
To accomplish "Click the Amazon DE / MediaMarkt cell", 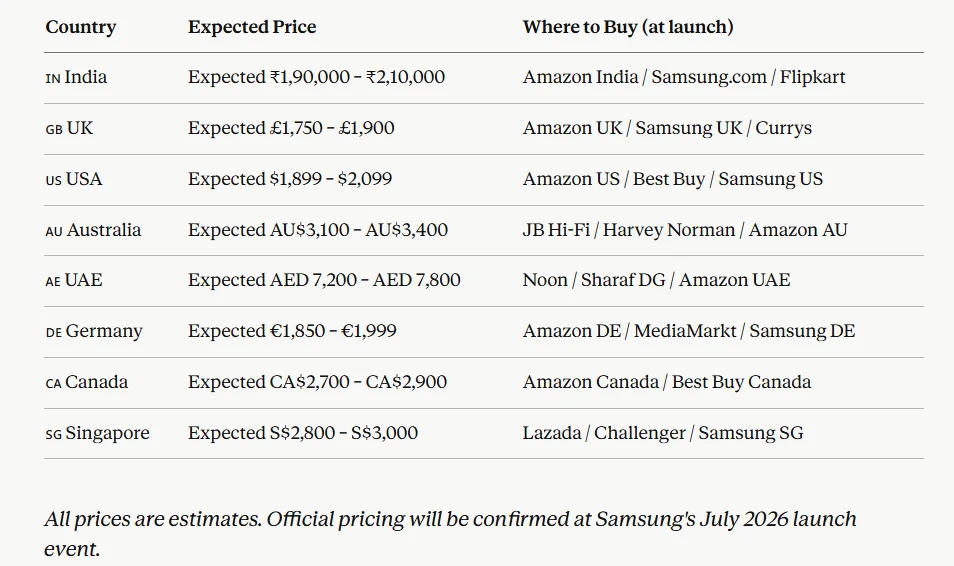I will 688,331.
